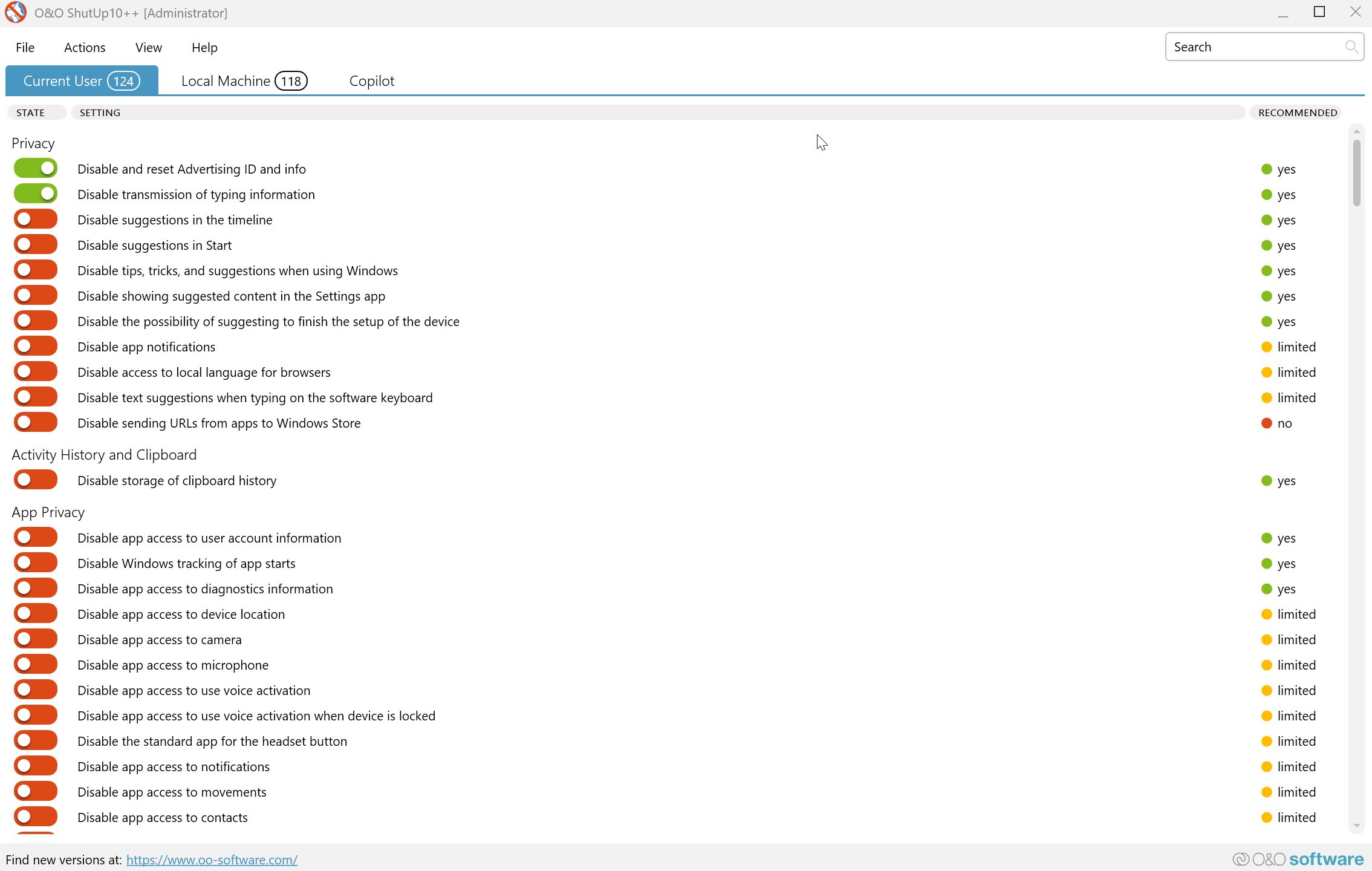The height and width of the screenshot is (871, 1372).
Task: Turn off Disable and reset Advertising ID toggle
Action: tap(36, 169)
